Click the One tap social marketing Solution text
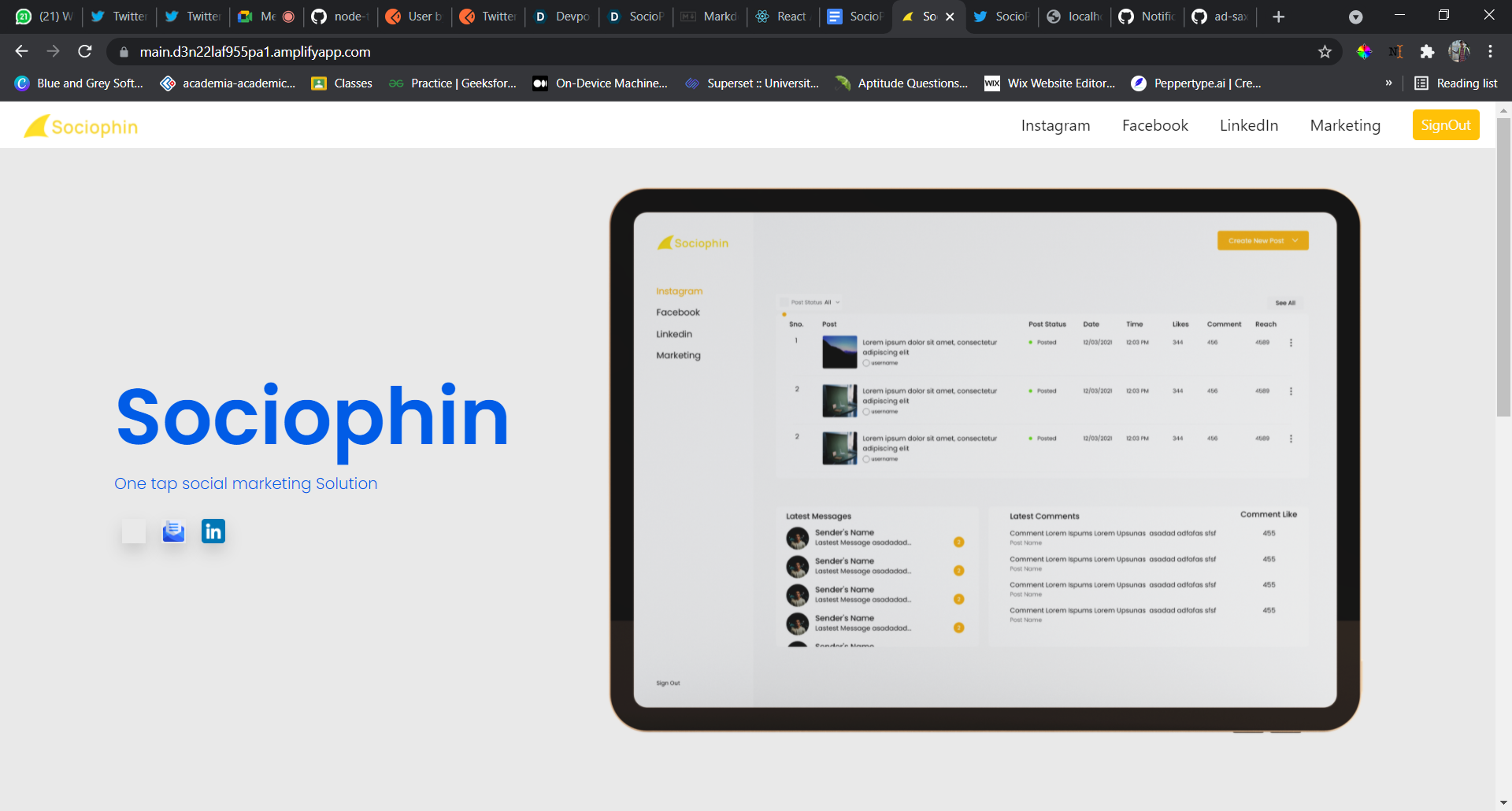Image resolution: width=1512 pixels, height=811 pixels. click(x=246, y=483)
